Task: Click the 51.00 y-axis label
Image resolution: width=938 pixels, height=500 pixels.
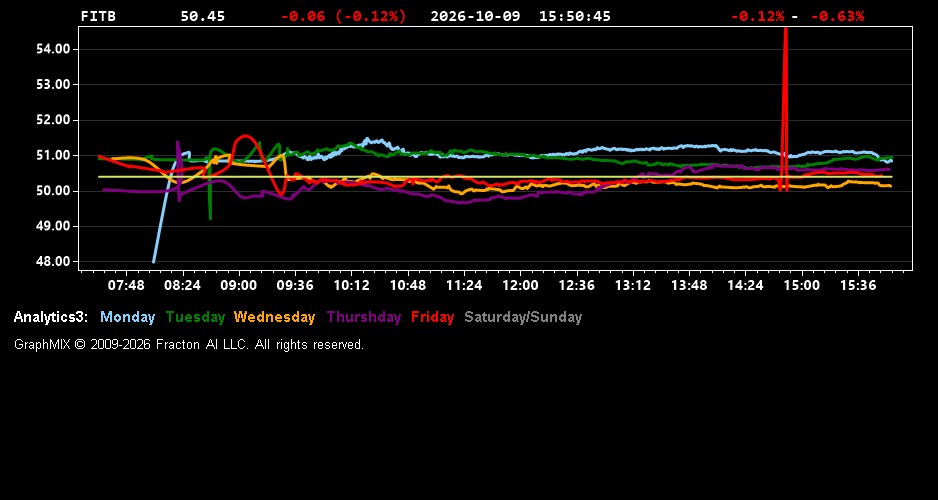Action: pos(53,156)
